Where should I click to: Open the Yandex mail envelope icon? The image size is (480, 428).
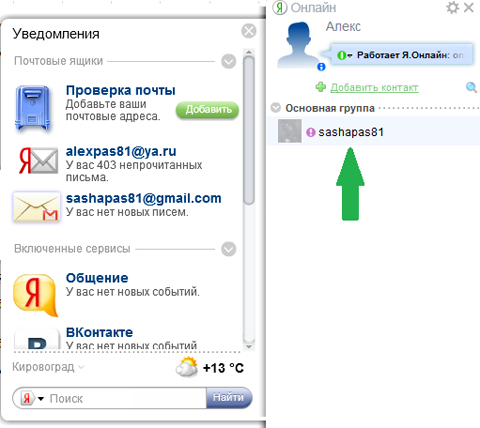pos(38,161)
